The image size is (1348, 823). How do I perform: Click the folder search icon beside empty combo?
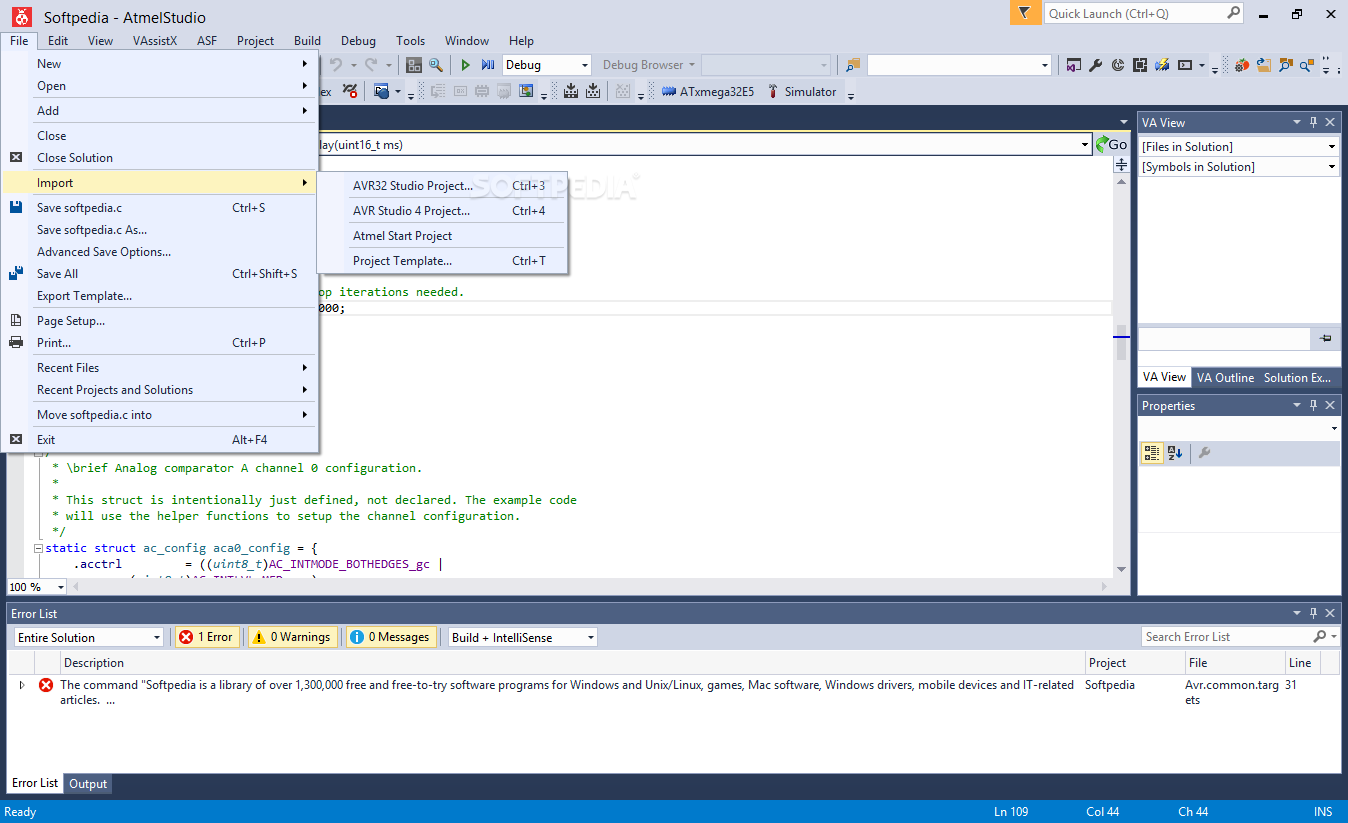(x=852, y=65)
